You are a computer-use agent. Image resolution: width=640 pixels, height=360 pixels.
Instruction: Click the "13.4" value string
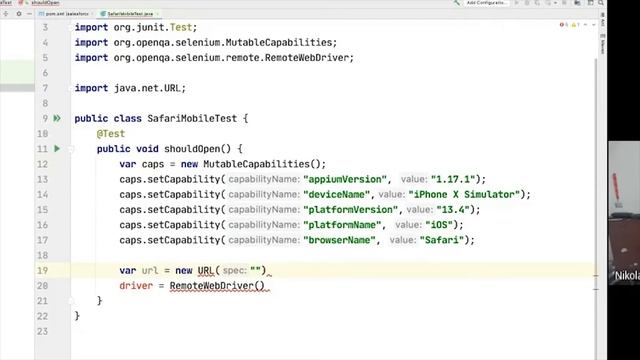click(x=453, y=209)
